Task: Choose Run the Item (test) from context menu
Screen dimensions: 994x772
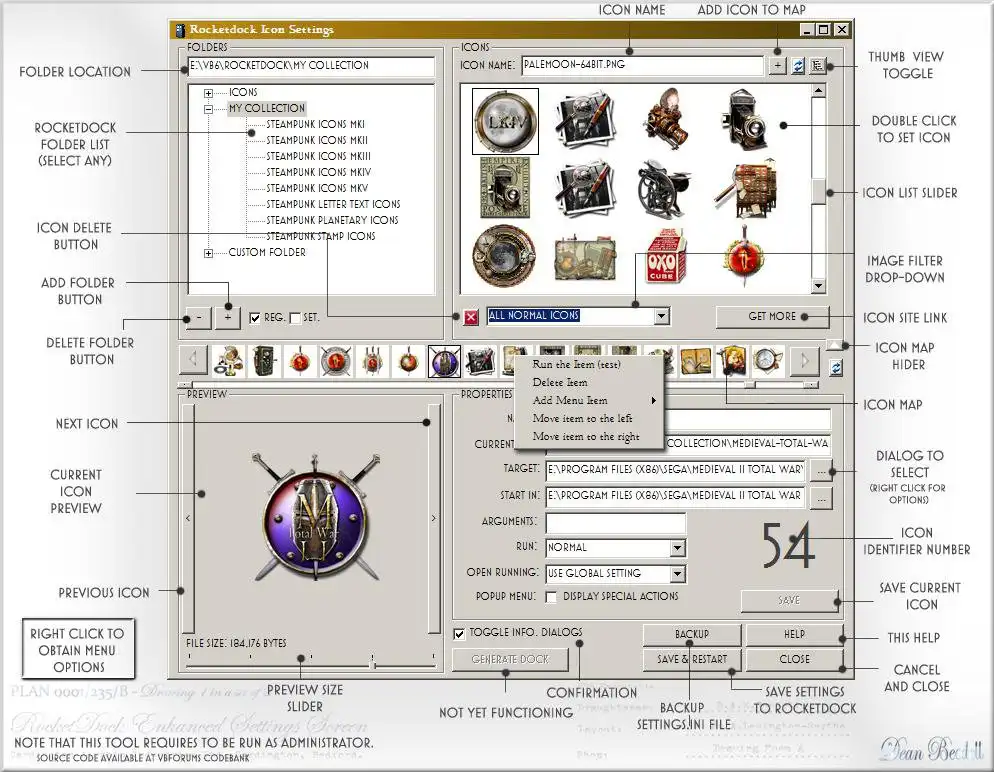Action: pos(589,364)
